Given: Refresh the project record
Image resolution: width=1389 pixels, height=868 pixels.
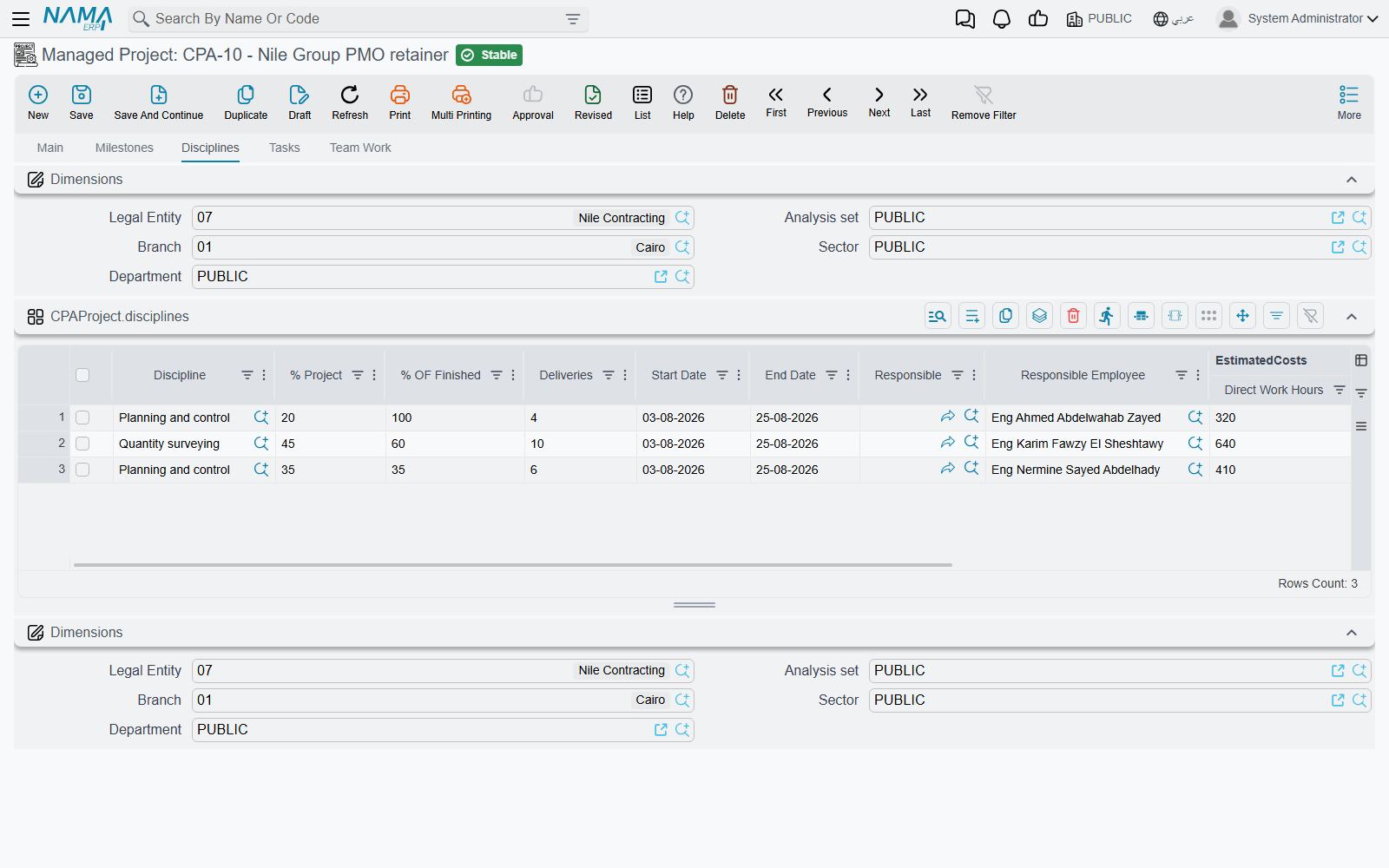Looking at the screenshot, I should click(x=350, y=102).
